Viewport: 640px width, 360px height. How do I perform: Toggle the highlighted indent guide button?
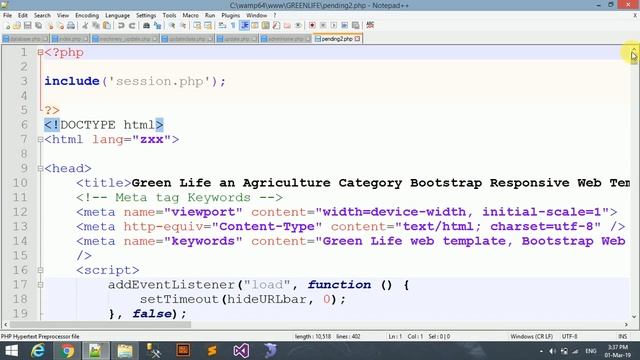pyautogui.click(x=244, y=25)
